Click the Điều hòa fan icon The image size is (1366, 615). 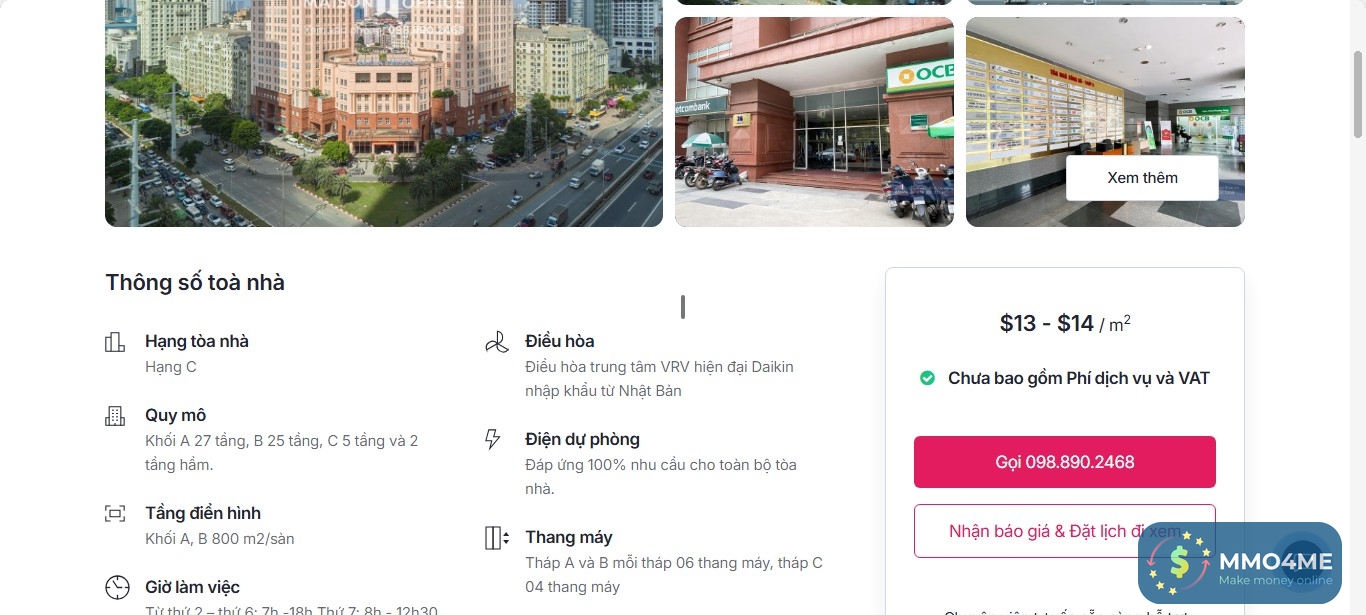click(495, 342)
